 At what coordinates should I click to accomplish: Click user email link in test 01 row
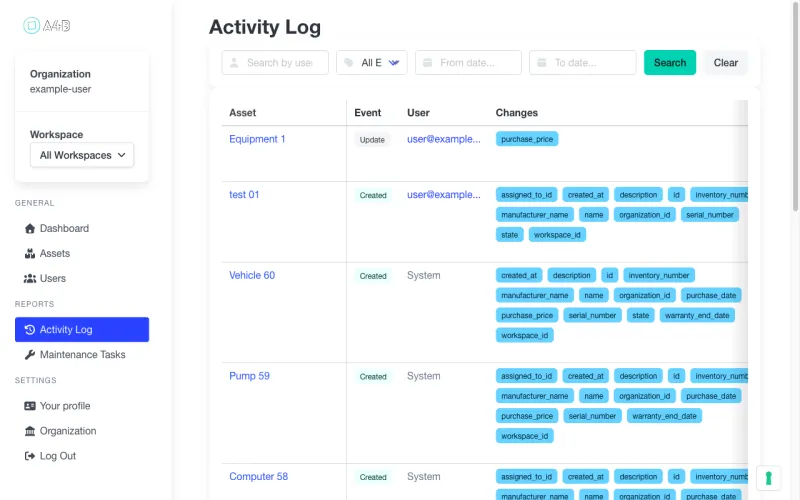coord(444,194)
